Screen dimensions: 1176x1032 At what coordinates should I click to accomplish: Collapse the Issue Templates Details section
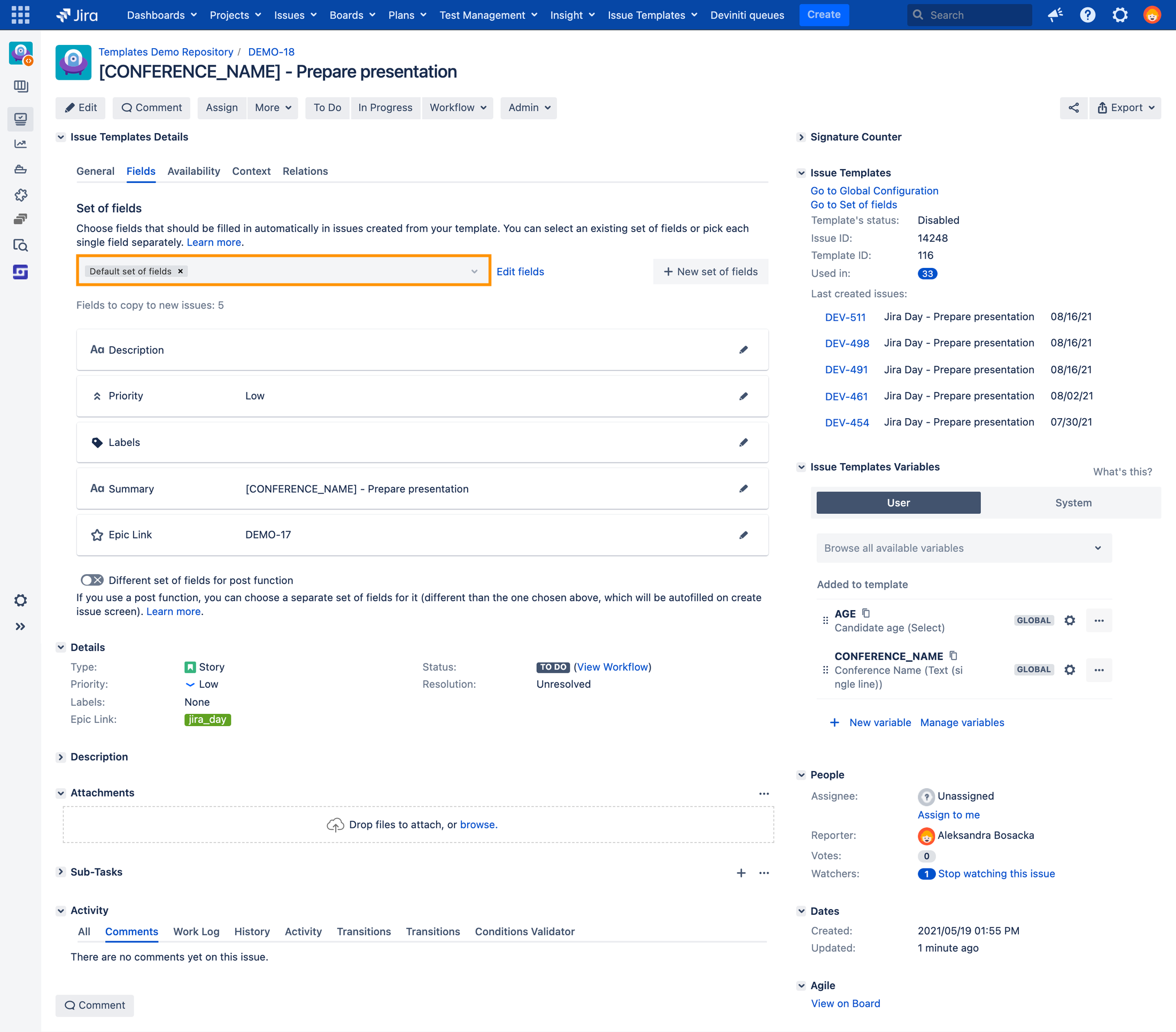pos(60,137)
